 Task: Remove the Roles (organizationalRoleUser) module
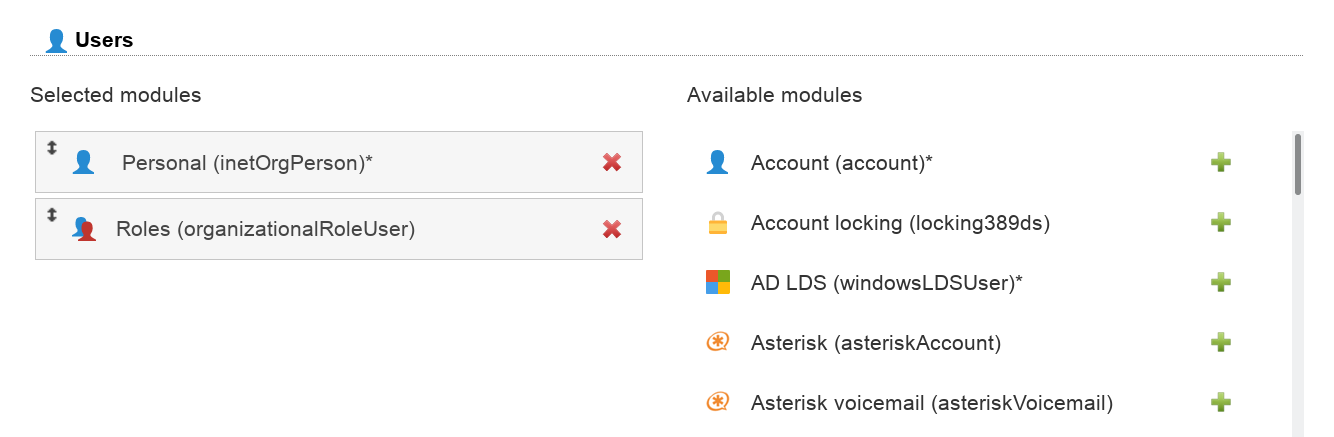[x=612, y=229]
